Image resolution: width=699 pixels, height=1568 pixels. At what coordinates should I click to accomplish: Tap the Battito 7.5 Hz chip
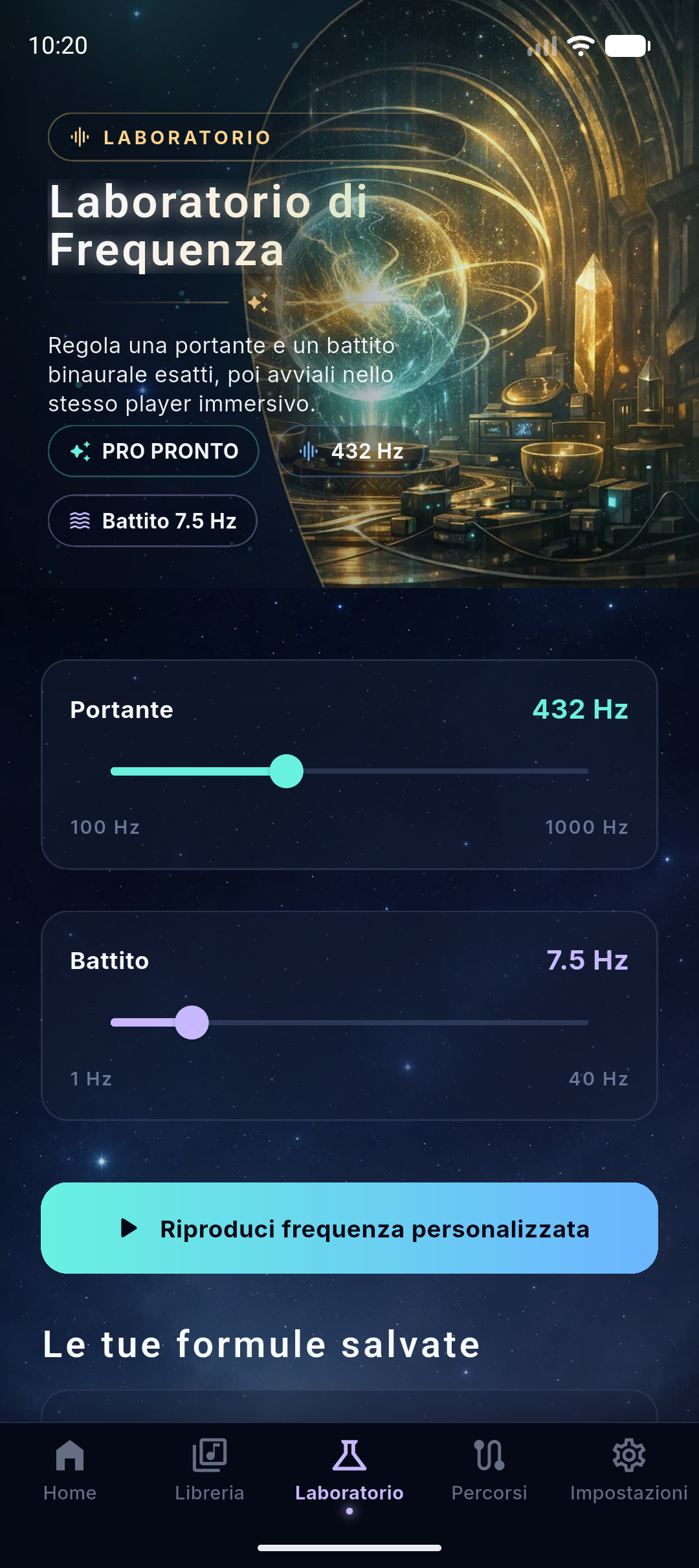pyautogui.click(x=153, y=521)
